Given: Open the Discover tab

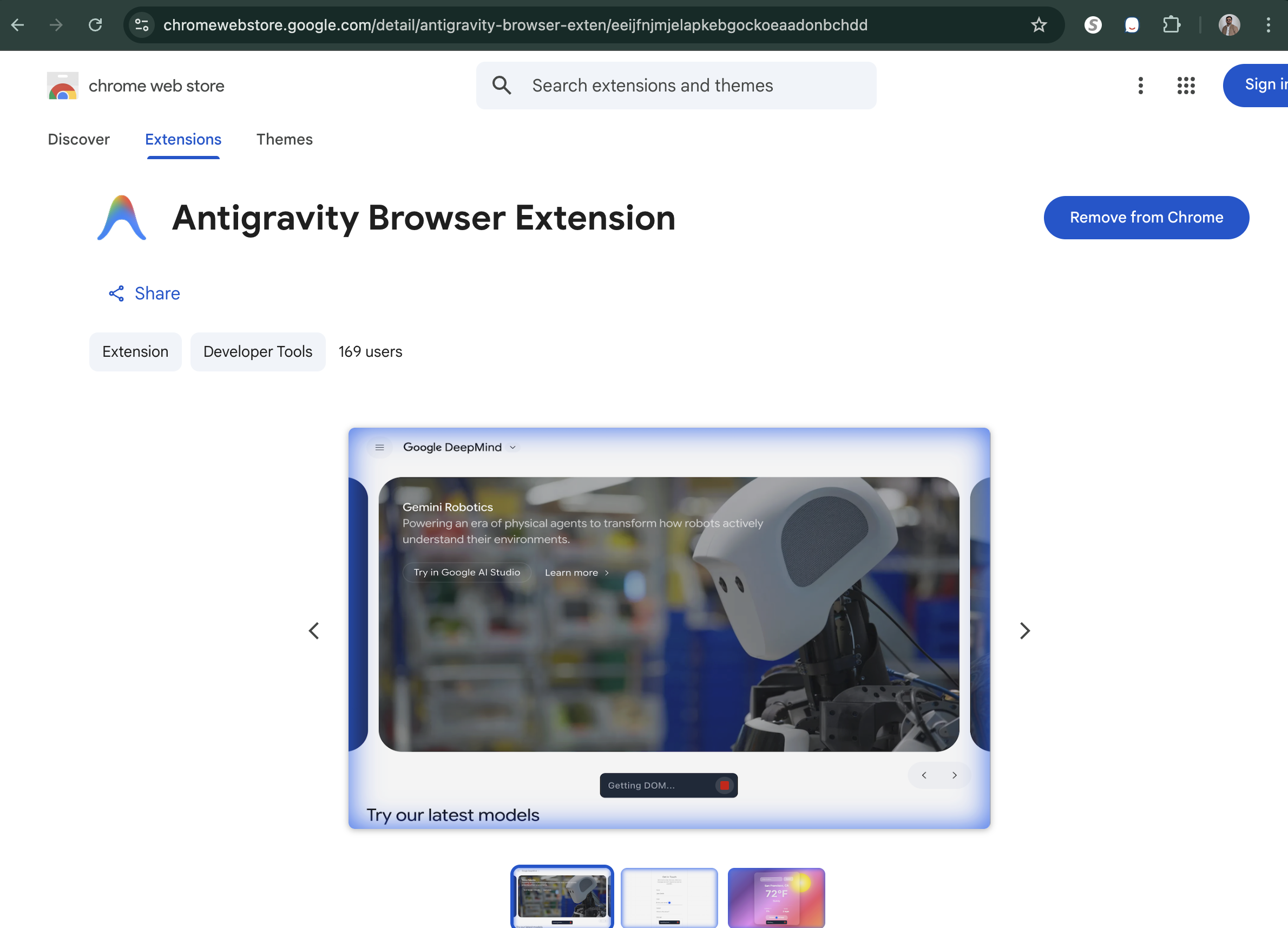Looking at the screenshot, I should [x=78, y=139].
